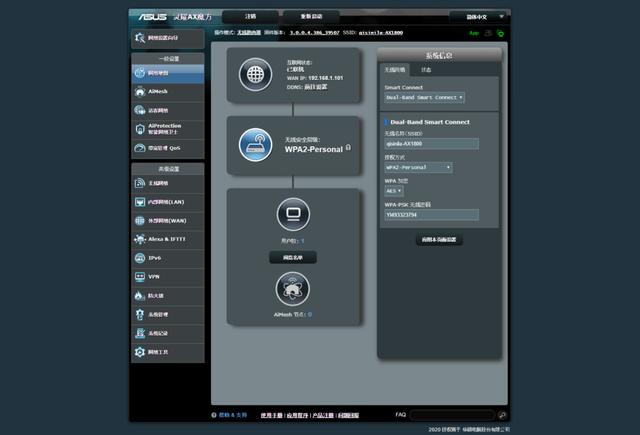Open the user manual footer link
Viewport: 640px width, 435px height.
coord(271,415)
